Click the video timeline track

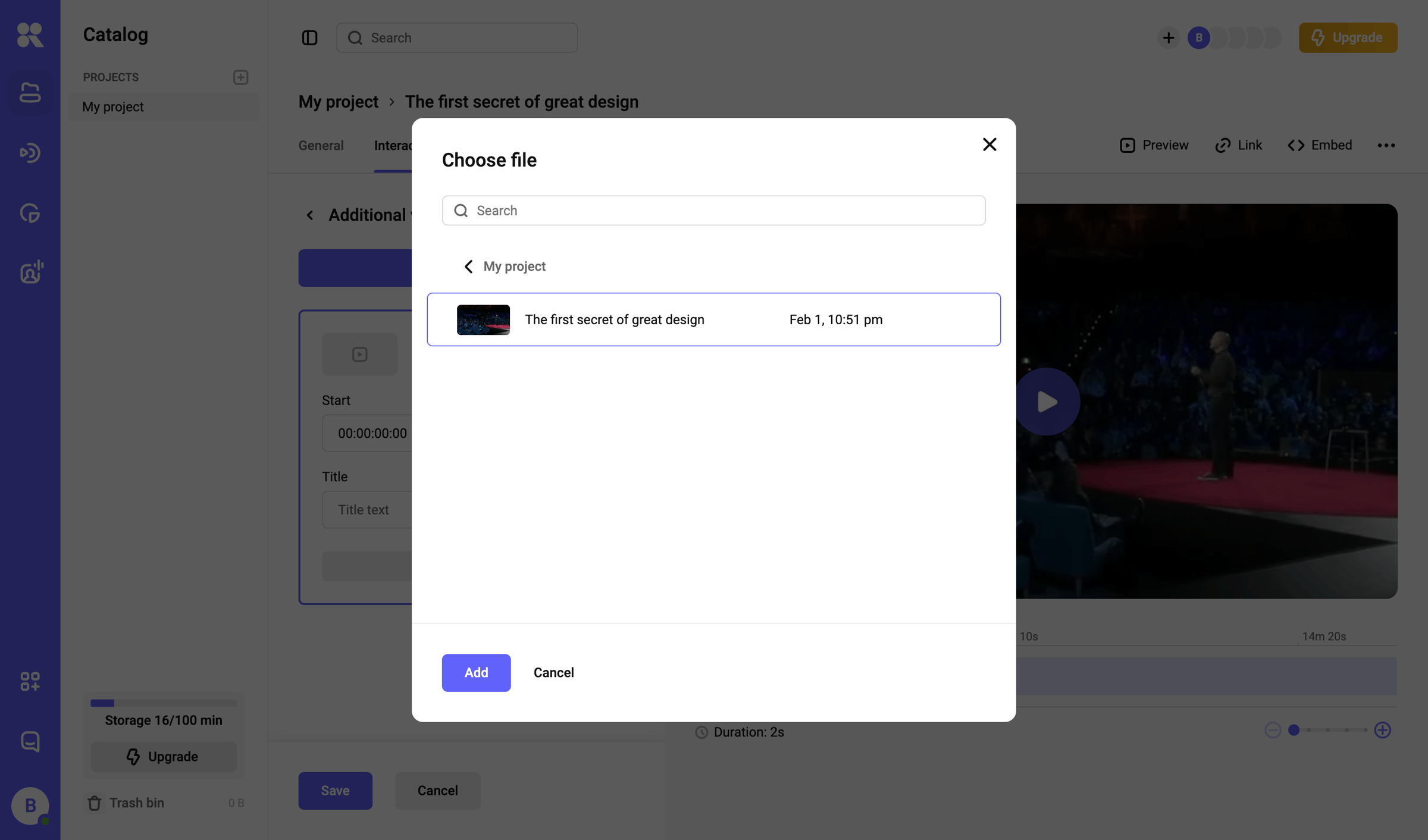[x=1207, y=676]
